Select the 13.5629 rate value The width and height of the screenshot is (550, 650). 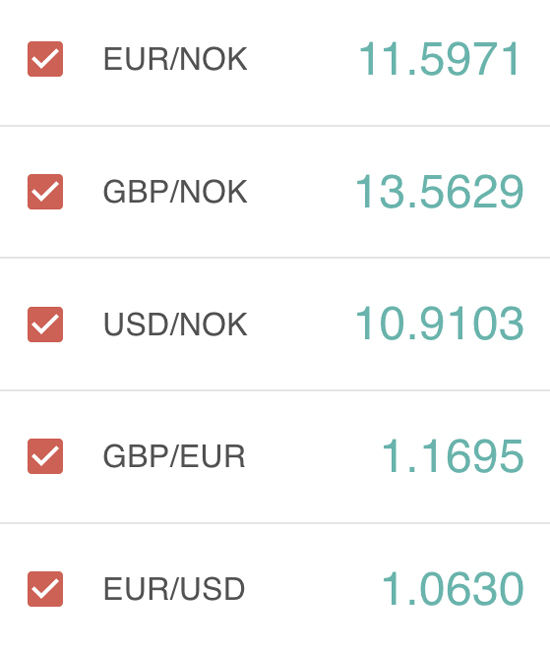439,192
